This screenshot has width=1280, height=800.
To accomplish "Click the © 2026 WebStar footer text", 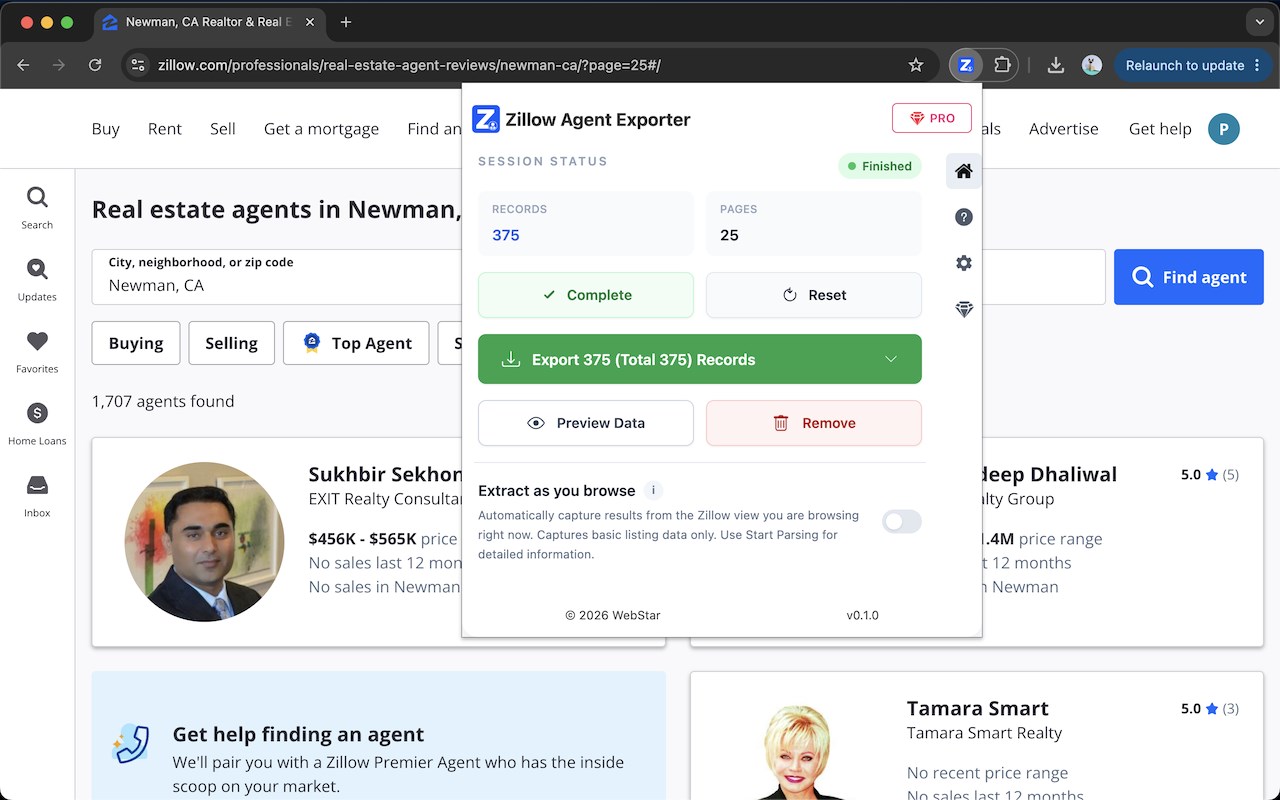I will (x=613, y=615).
